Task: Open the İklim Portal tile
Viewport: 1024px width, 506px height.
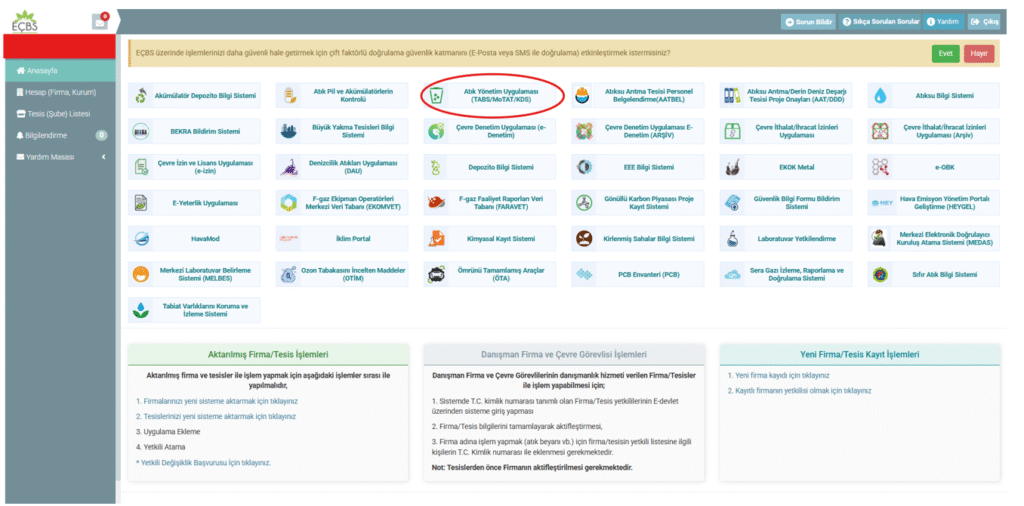Action: [341, 239]
